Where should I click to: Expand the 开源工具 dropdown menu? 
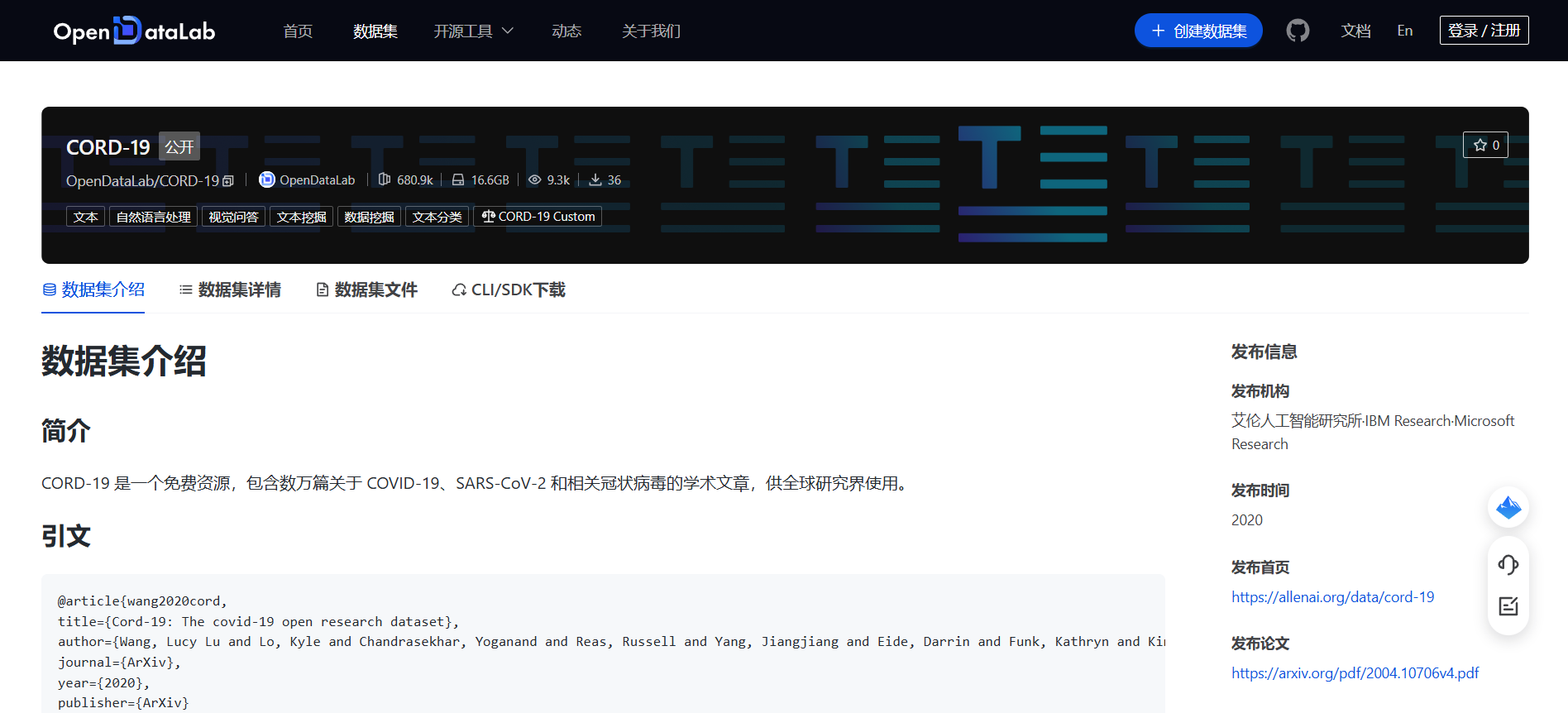[x=474, y=31]
